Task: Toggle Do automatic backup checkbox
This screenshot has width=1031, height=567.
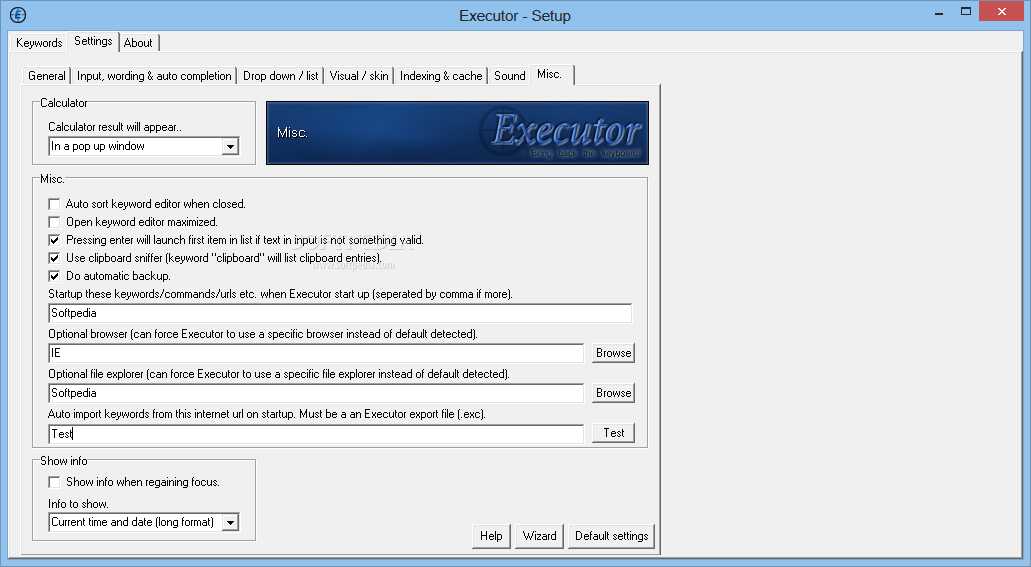Action: [x=54, y=276]
